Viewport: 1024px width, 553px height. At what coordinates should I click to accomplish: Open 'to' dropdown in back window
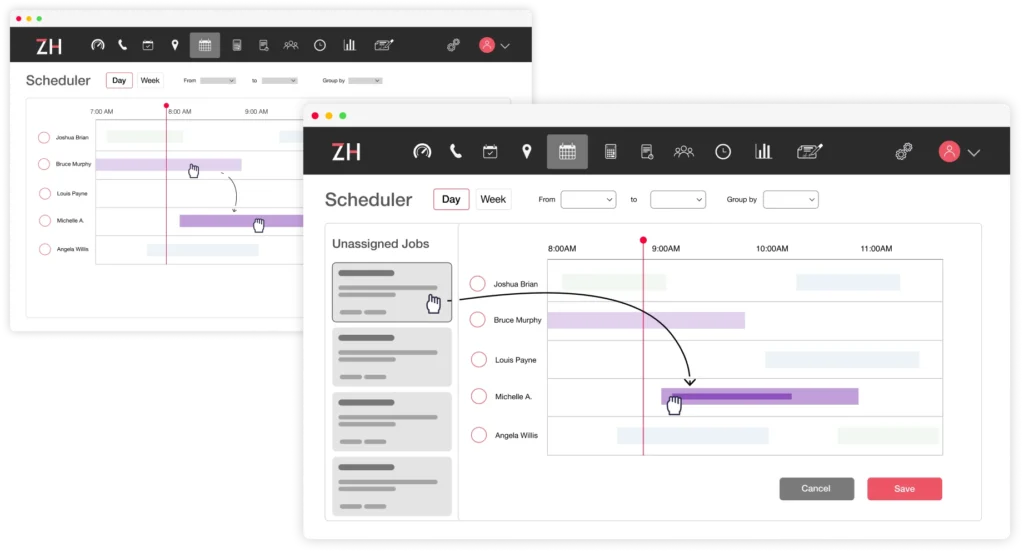click(x=280, y=80)
